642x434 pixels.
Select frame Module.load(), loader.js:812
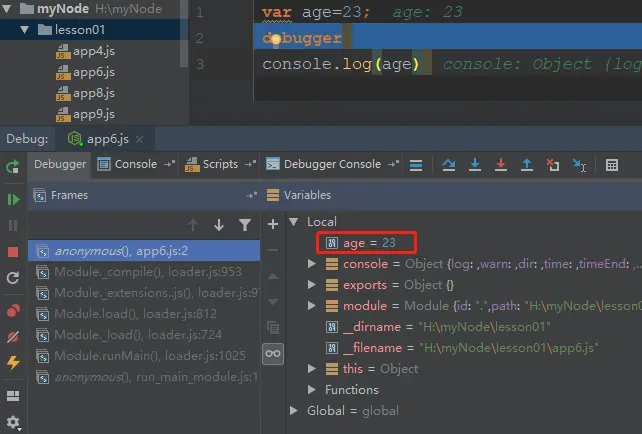(144, 314)
